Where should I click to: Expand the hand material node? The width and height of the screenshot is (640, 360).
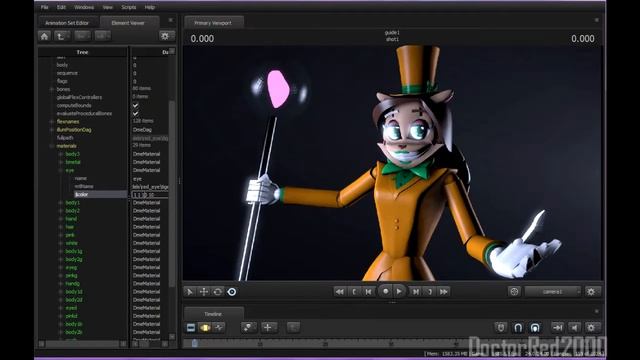(61, 219)
